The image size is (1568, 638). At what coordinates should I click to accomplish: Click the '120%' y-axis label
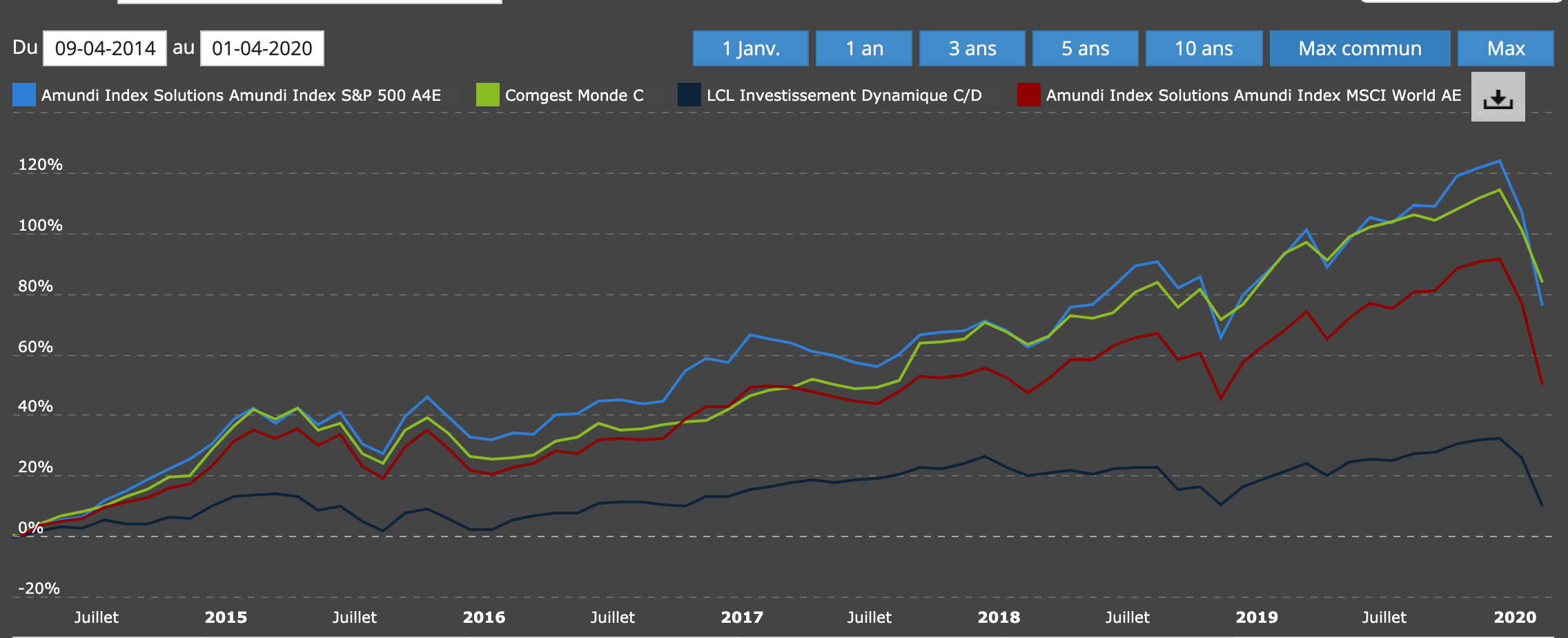(x=40, y=164)
